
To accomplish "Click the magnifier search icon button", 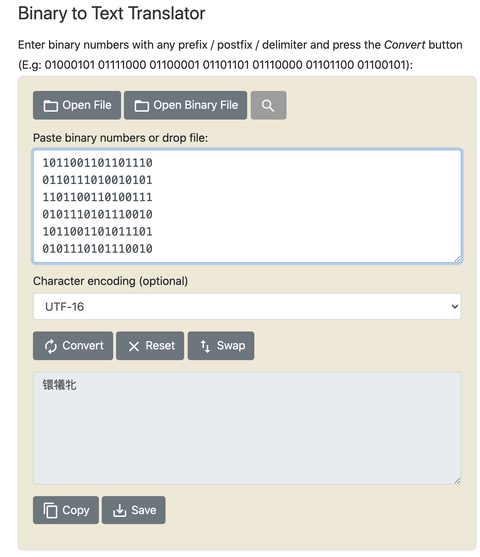I will [268, 105].
